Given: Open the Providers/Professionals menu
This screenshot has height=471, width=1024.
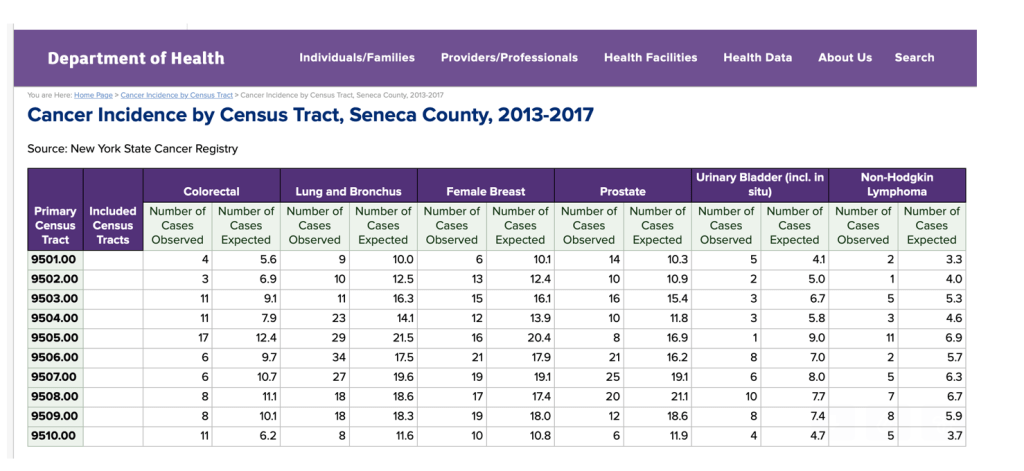Looking at the screenshot, I should coord(509,58).
